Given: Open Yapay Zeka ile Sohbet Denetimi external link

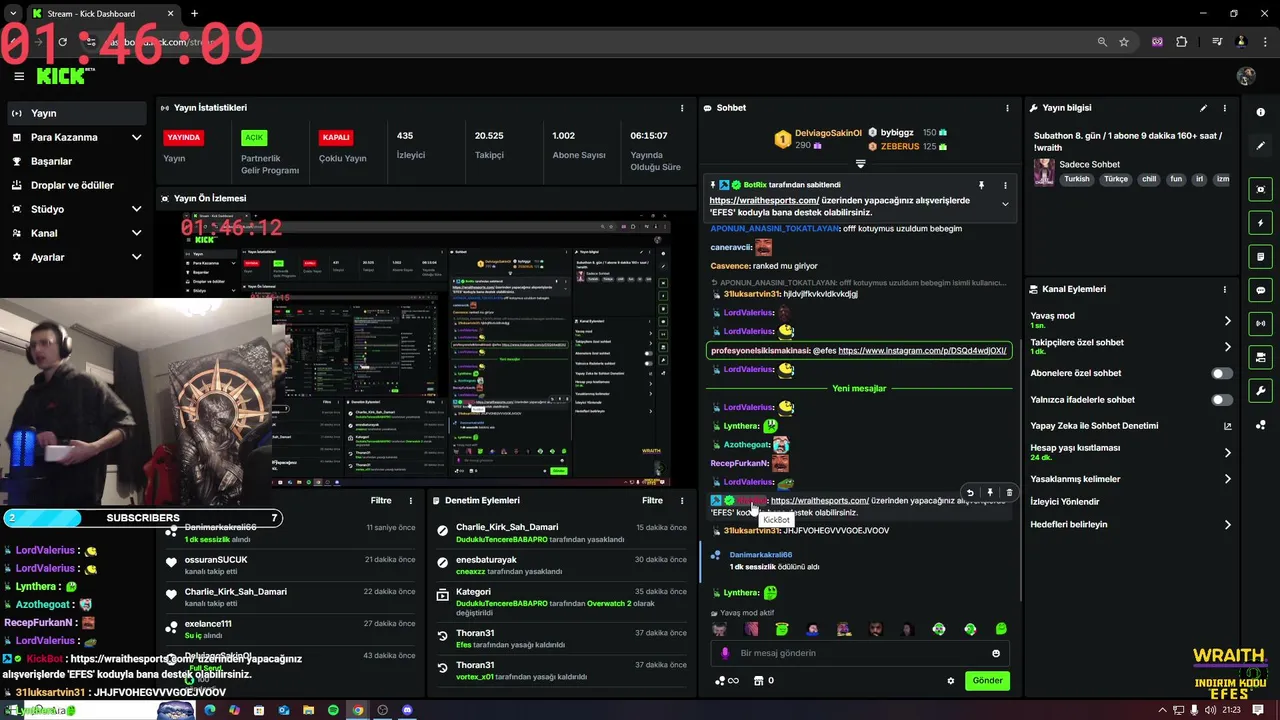Looking at the screenshot, I should 1228,426.
